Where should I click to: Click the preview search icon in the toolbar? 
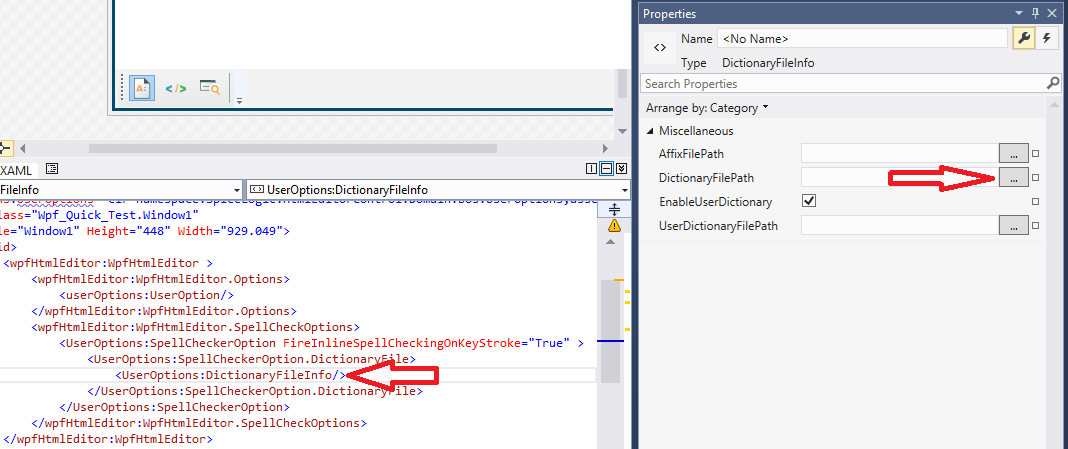pyautogui.click(x=209, y=88)
